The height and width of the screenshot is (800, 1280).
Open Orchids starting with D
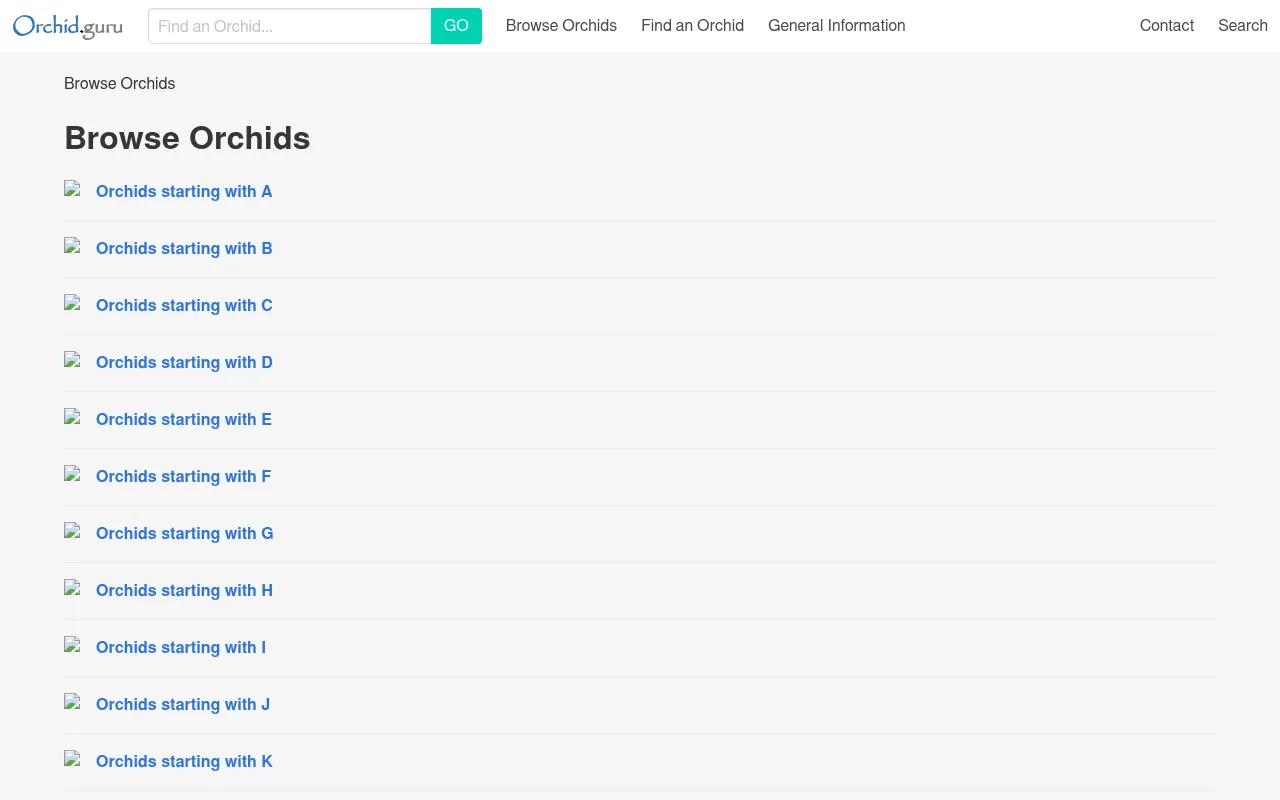coord(184,362)
